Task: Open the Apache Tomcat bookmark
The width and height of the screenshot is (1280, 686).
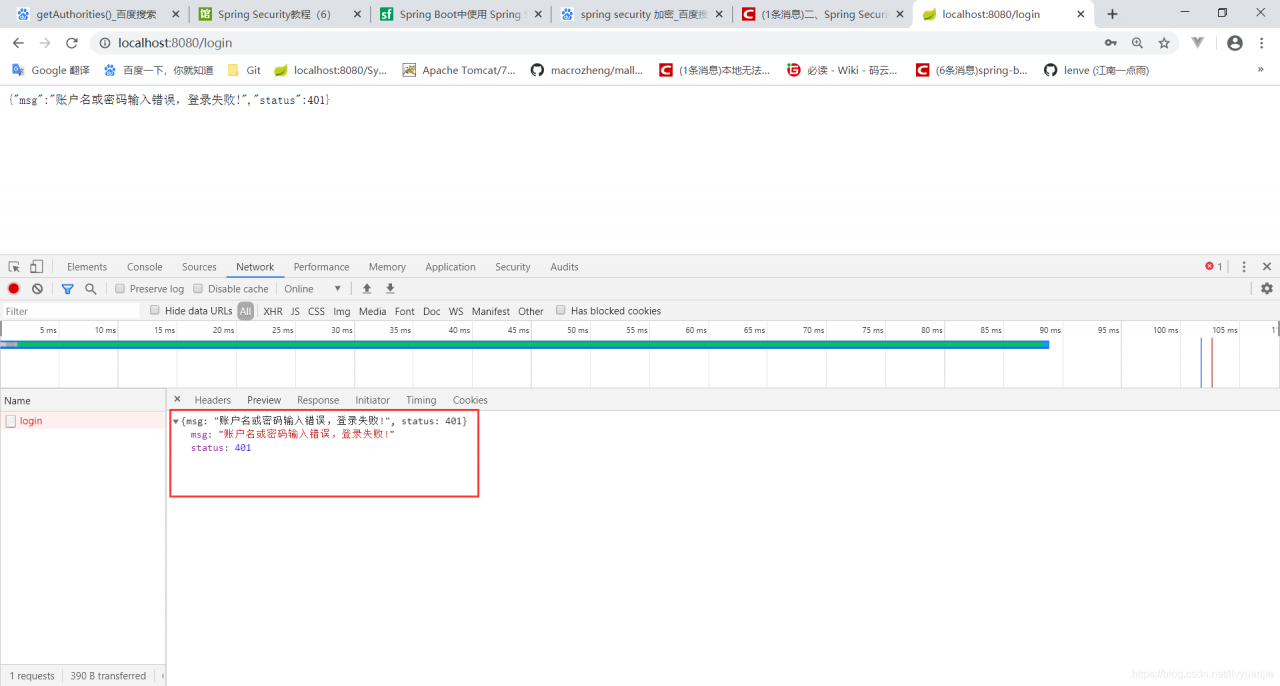Action: point(459,70)
